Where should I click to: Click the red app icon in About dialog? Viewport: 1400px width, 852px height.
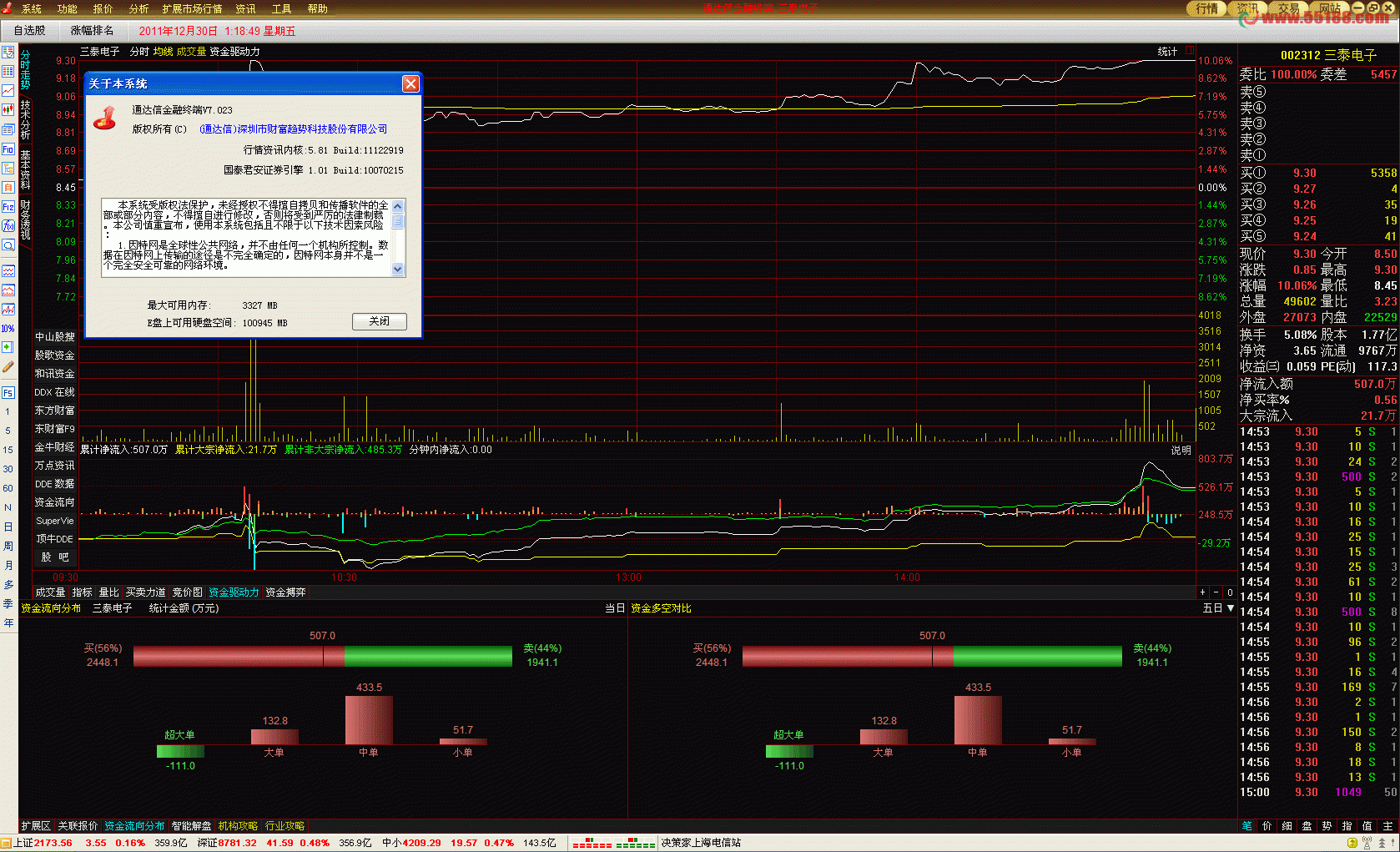pos(105,118)
